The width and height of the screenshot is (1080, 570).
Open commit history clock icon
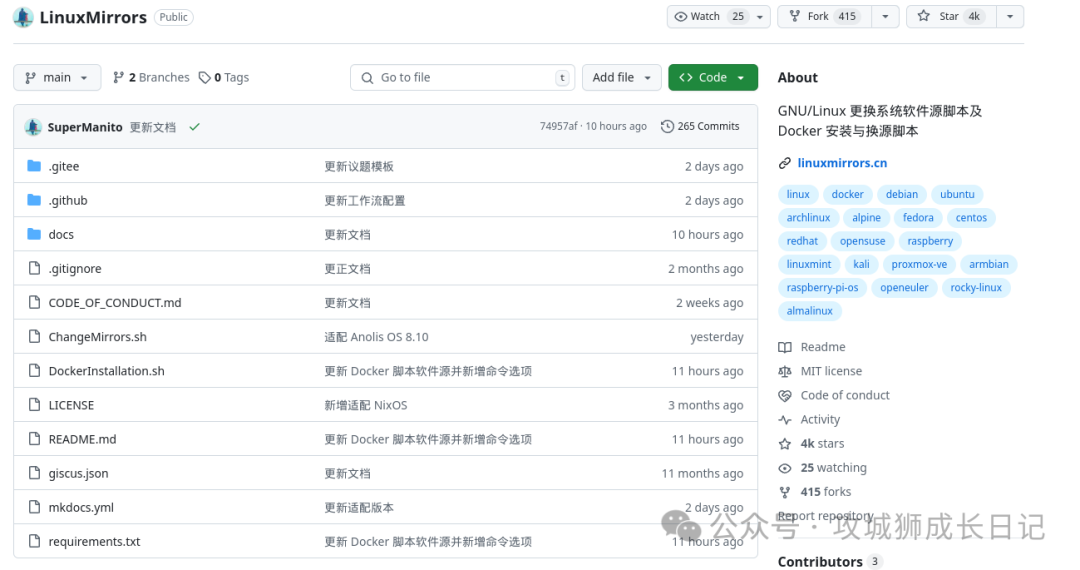click(x=667, y=126)
